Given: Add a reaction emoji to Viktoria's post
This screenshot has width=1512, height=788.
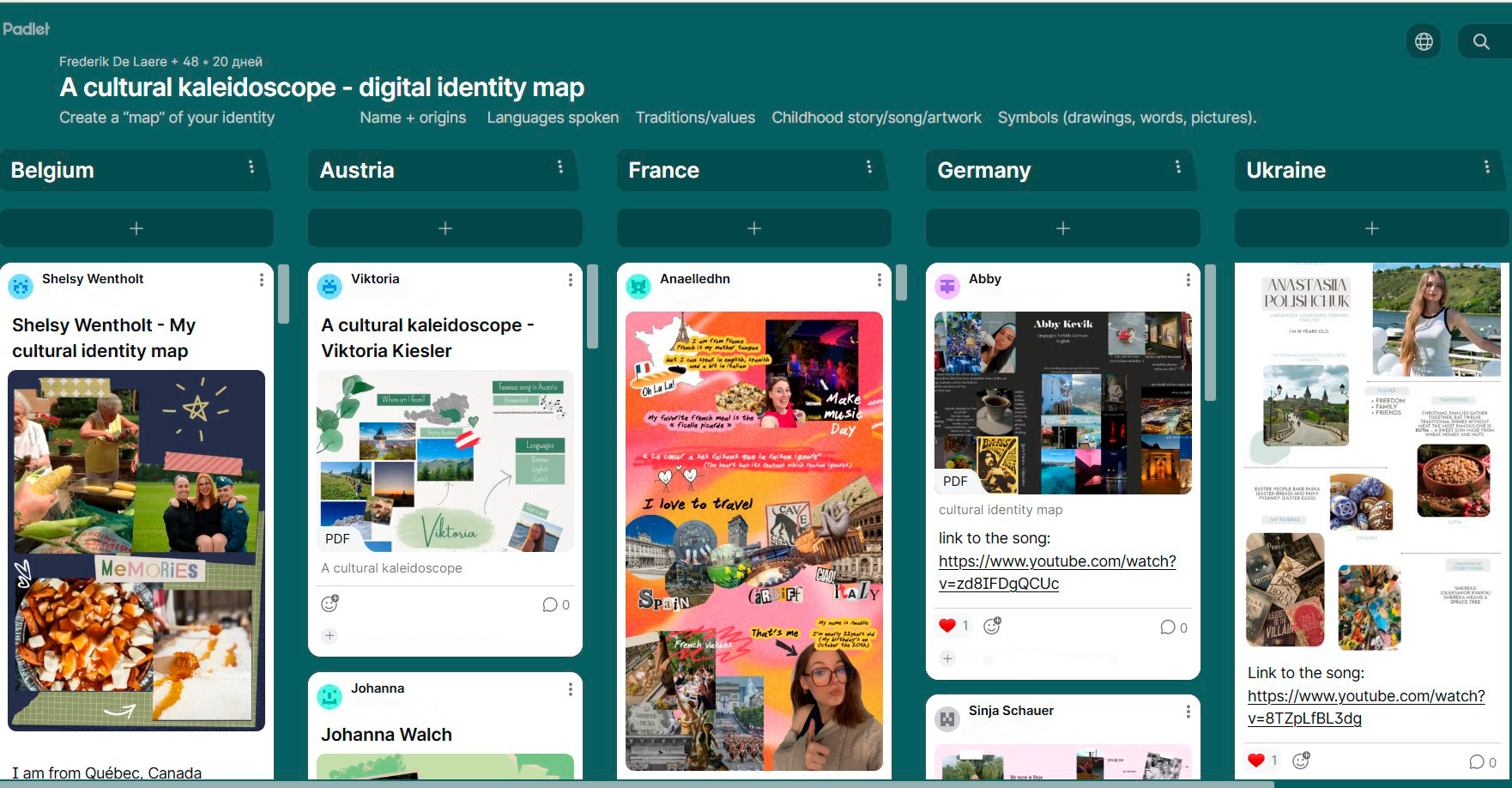Looking at the screenshot, I should 330,604.
